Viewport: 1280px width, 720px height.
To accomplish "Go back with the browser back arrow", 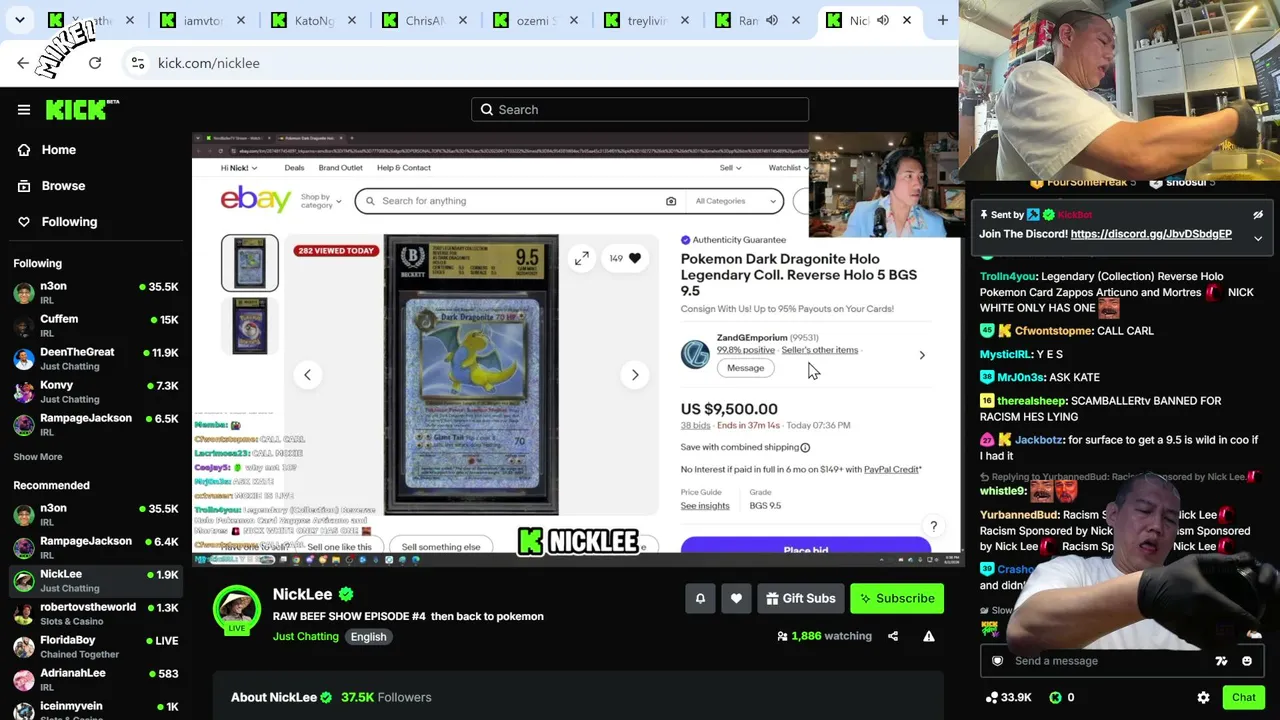I will [23, 63].
